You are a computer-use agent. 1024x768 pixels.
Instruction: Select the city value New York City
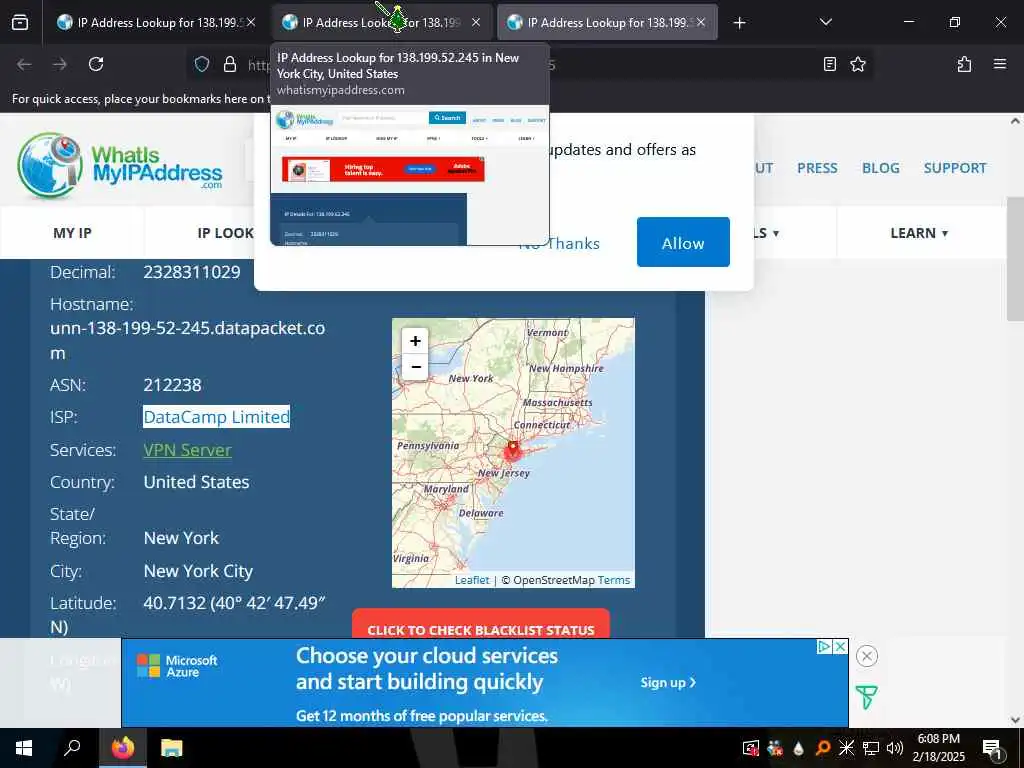coord(199,571)
